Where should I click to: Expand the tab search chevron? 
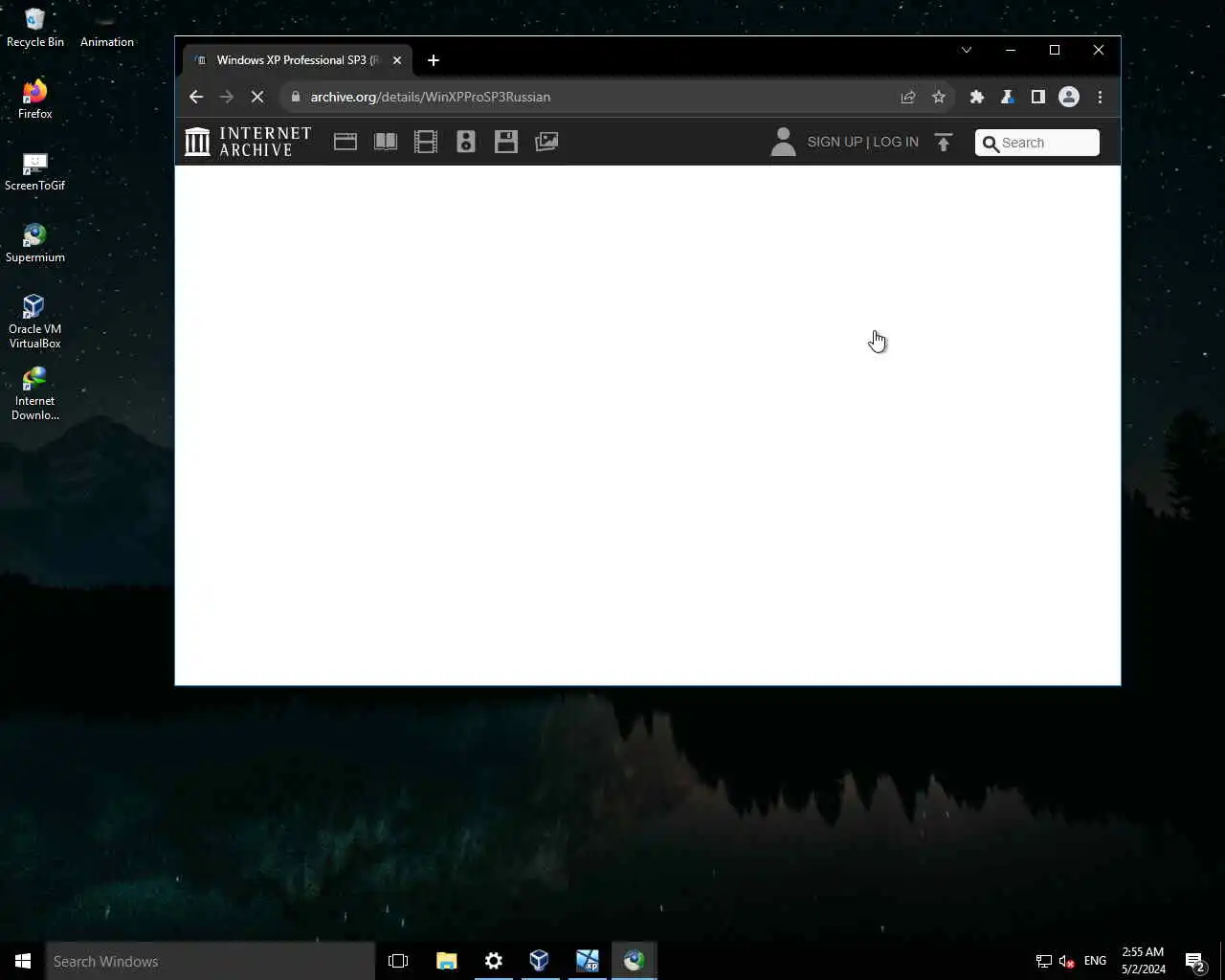967,50
